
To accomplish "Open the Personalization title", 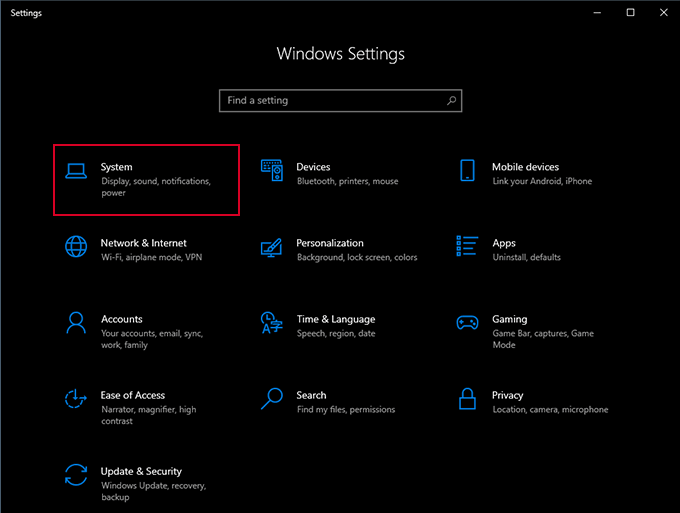I will click(x=330, y=243).
